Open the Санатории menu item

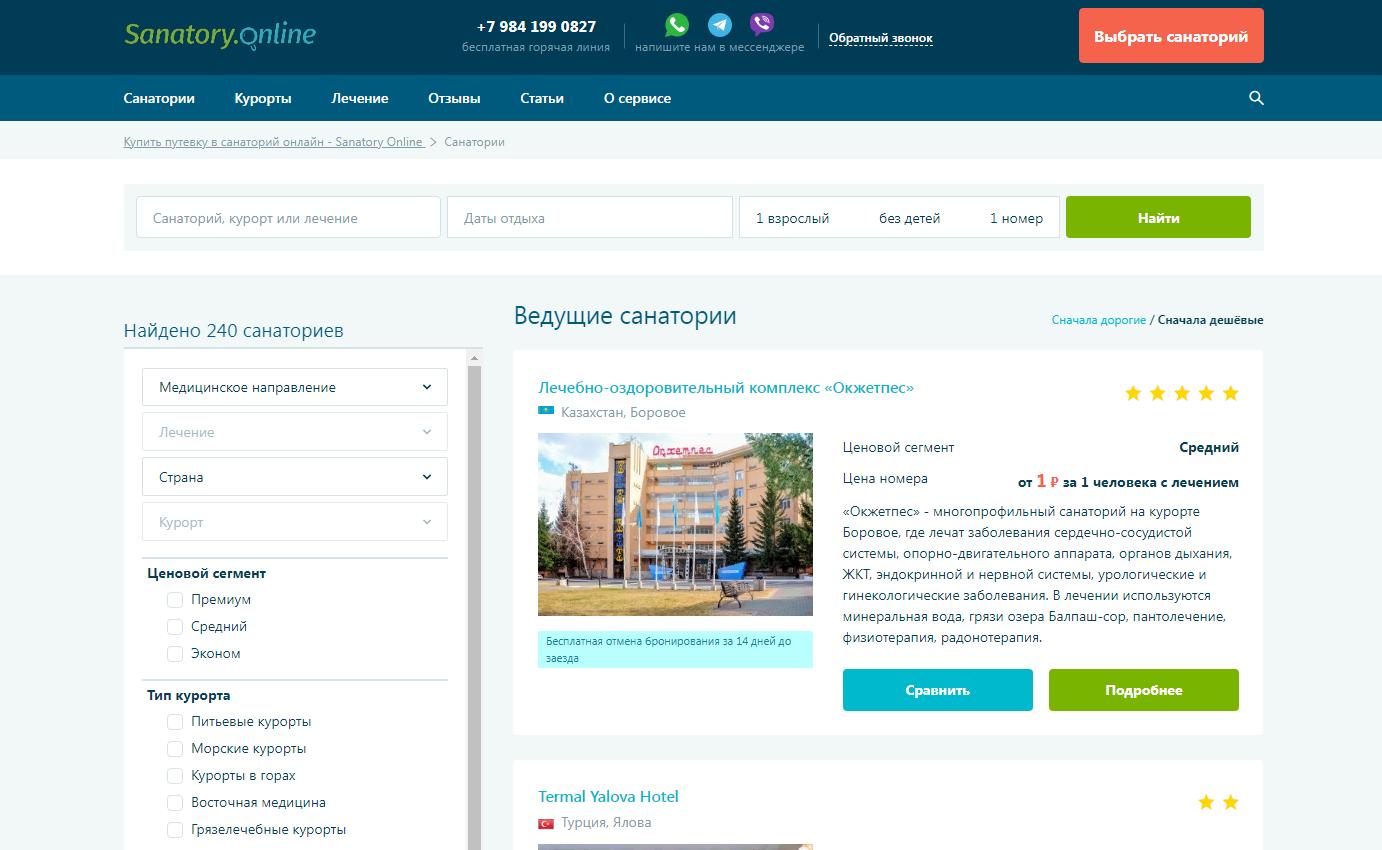tap(159, 98)
